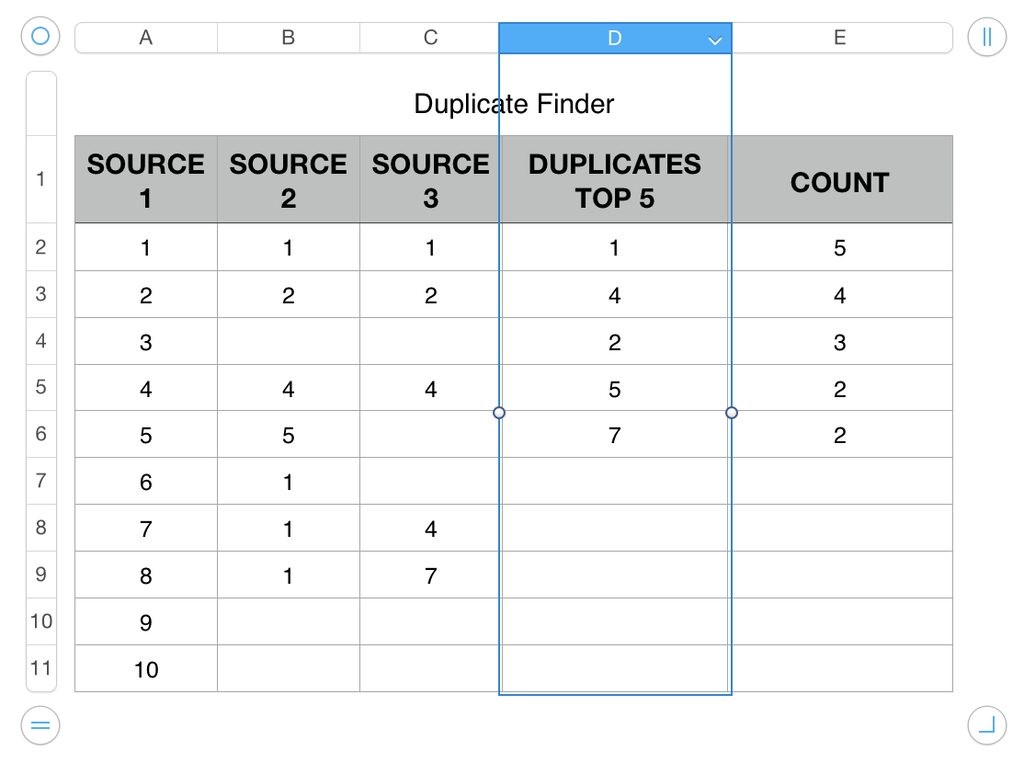The width and height of the screenshot is (1024, 763).
Task: Click Source 1 cell containing 3
Action: [x=146, y=341]
